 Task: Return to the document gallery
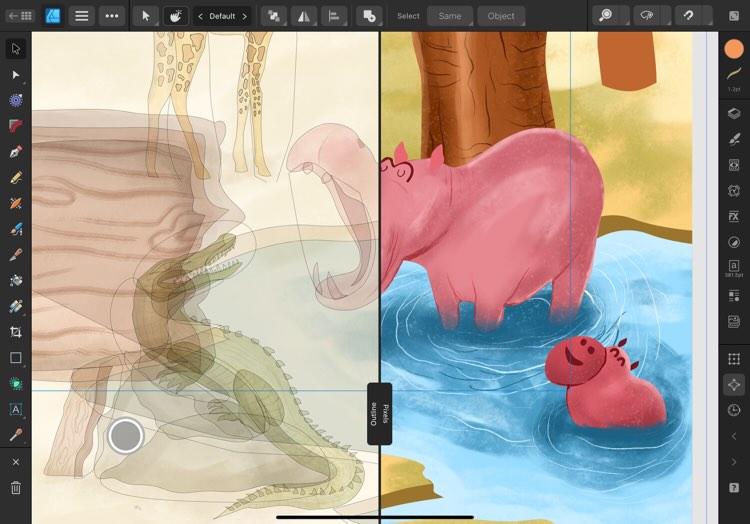(20, 16)
